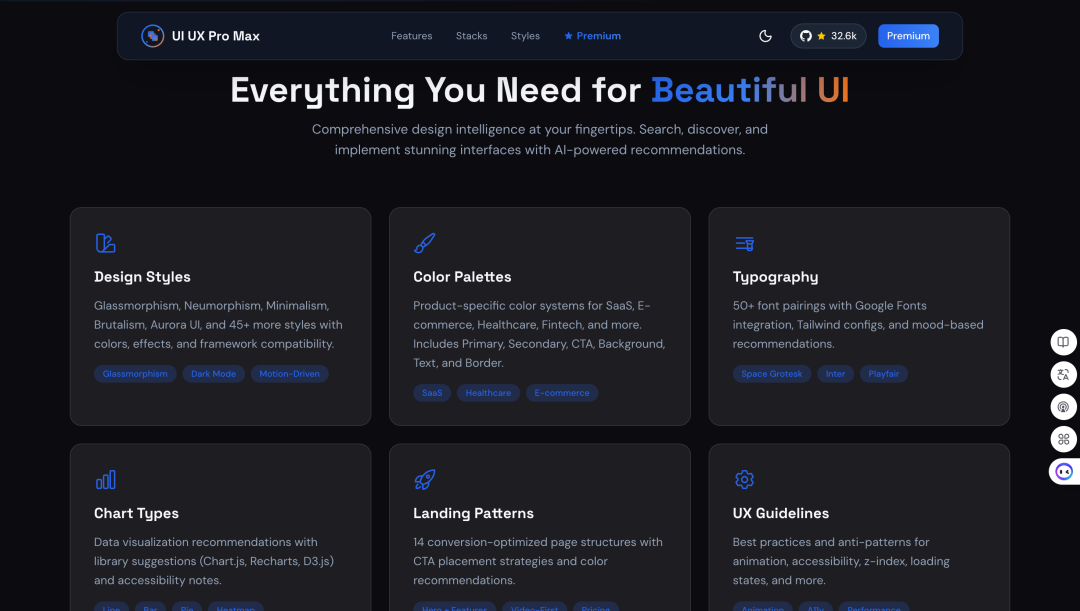This screenshot has height=611, width=1080.
Task: Toggle dark mode with the moon icon
Action: (x=766, y=36)
